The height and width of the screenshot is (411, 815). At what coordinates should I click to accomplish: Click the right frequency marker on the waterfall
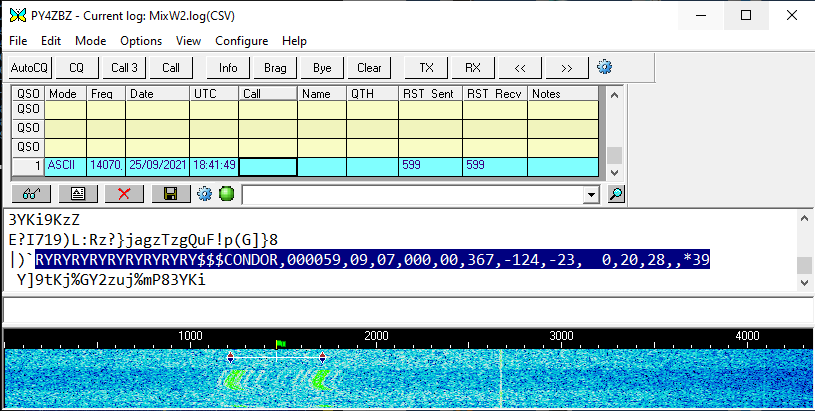click(x=323, y=357)
